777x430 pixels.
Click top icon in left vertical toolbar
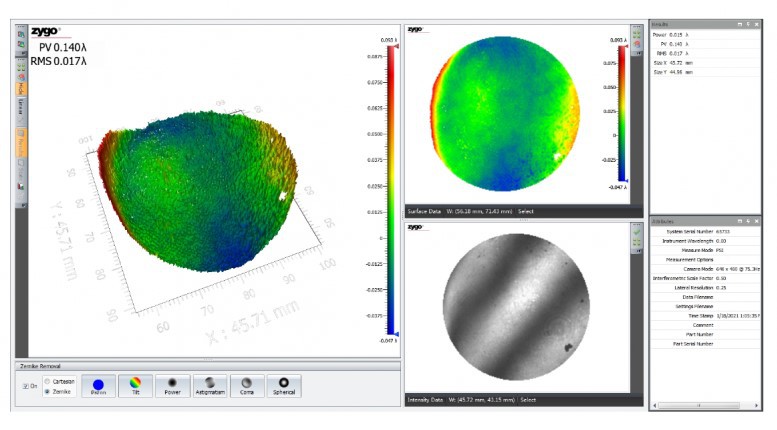tap(20, 34)
